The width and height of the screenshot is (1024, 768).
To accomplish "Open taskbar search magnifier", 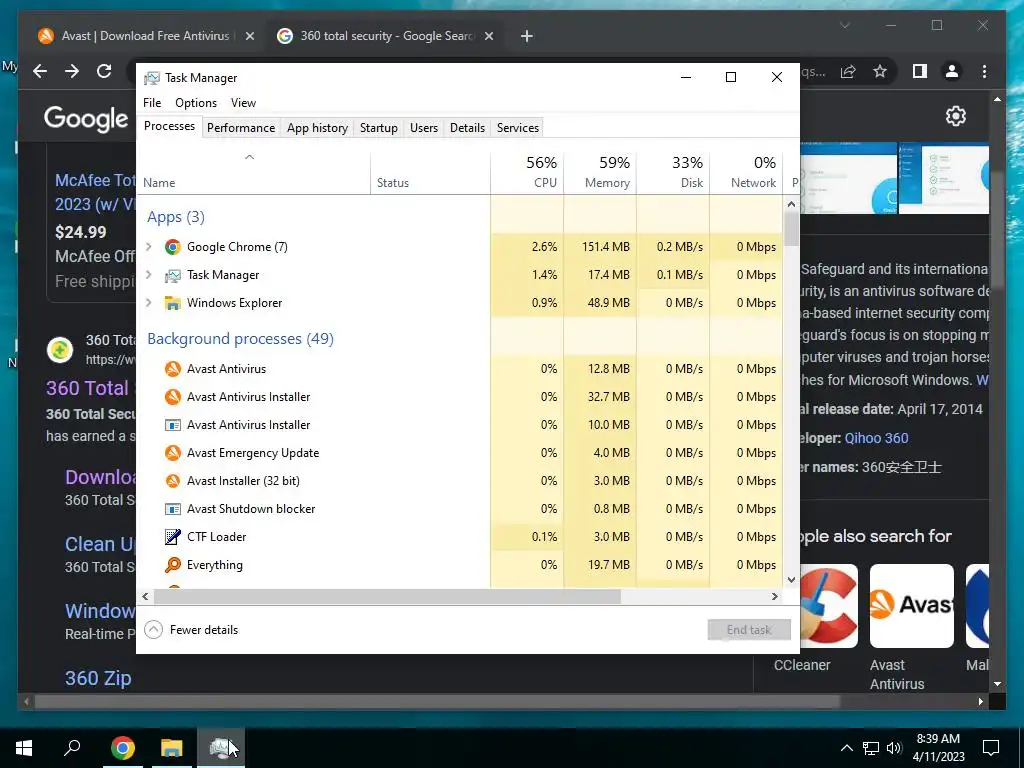I will tap(72, 747).
